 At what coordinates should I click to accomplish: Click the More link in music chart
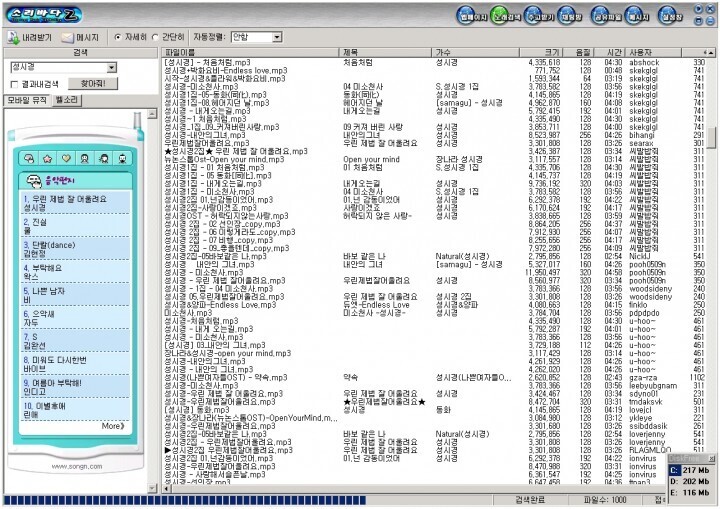112,426
